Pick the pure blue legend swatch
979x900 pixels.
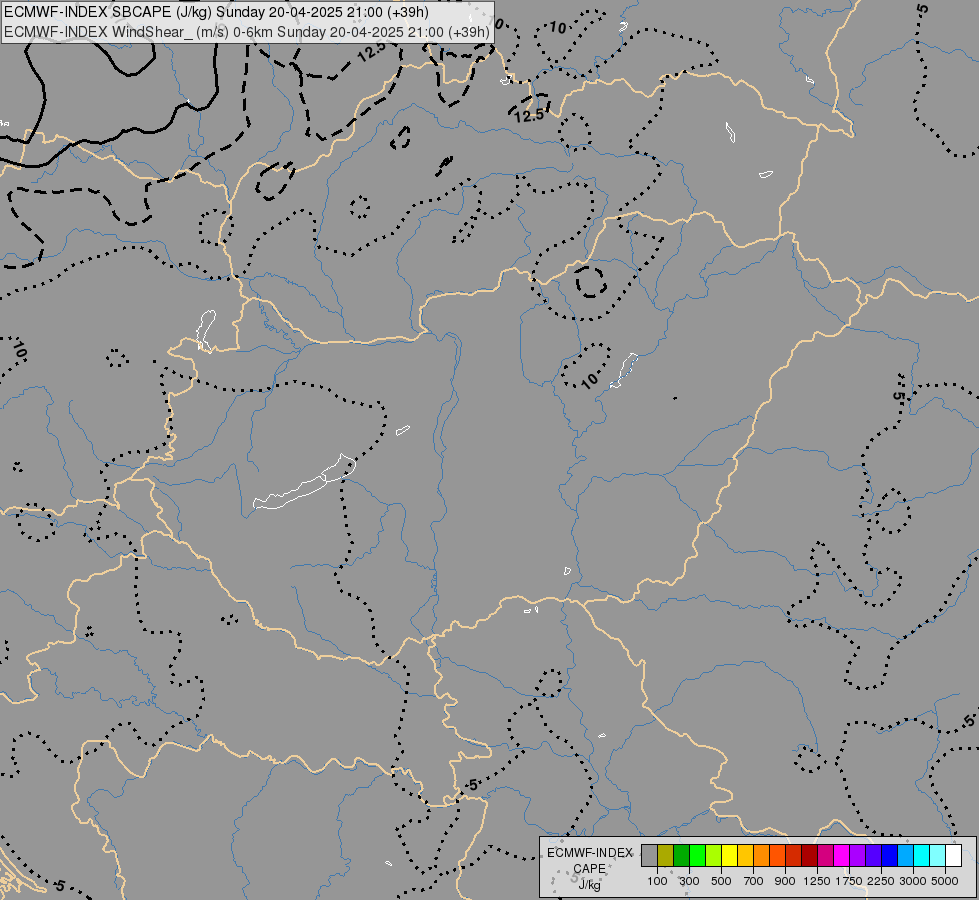pyautogui.click(x=889, y=855)
